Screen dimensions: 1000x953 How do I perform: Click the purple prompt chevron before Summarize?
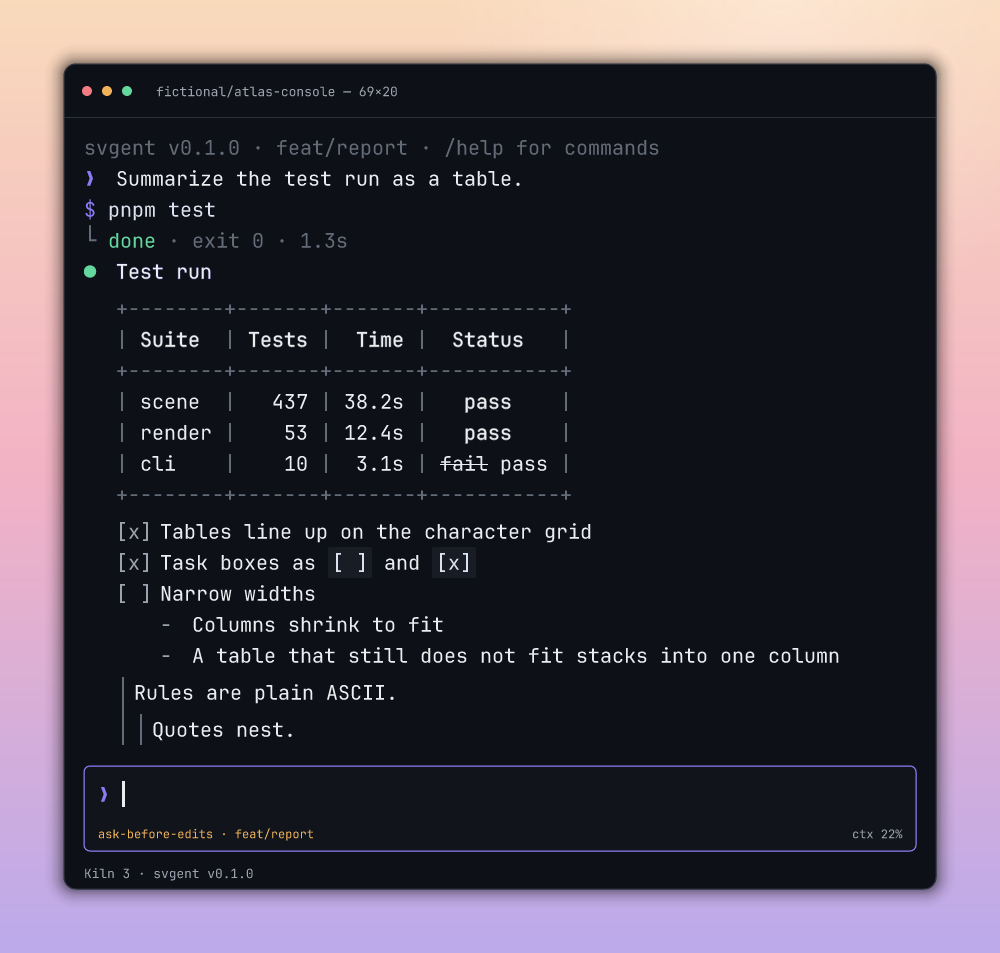(x=90, y=179)
